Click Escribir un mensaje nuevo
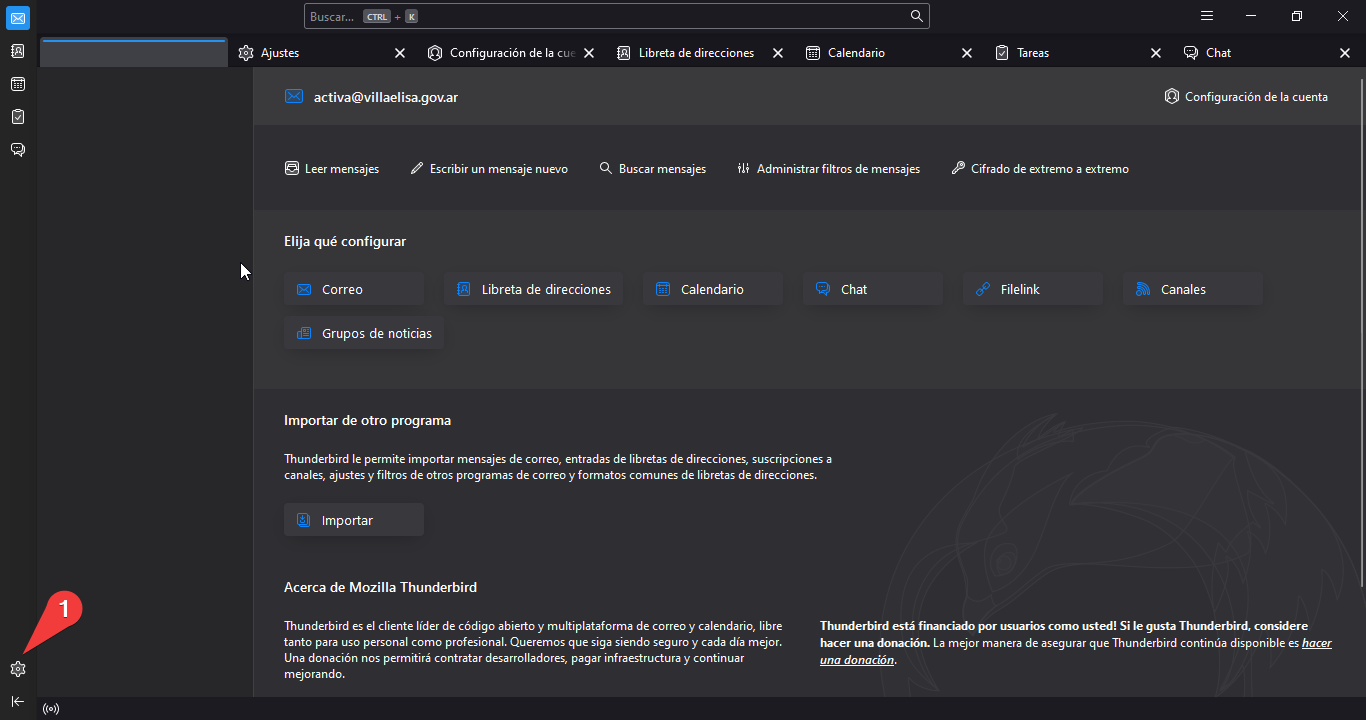1366x720 pixels. [x=489, y=169]
